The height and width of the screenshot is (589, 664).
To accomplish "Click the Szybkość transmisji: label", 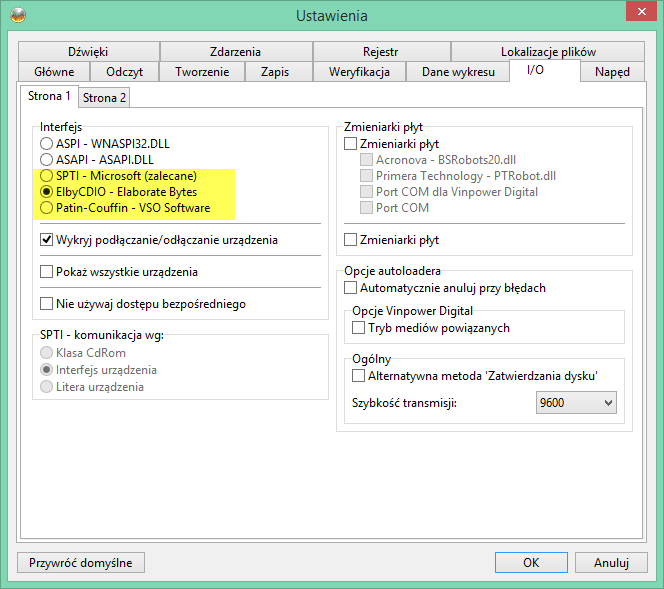I will pyautogui.click(x=404, y=403).
